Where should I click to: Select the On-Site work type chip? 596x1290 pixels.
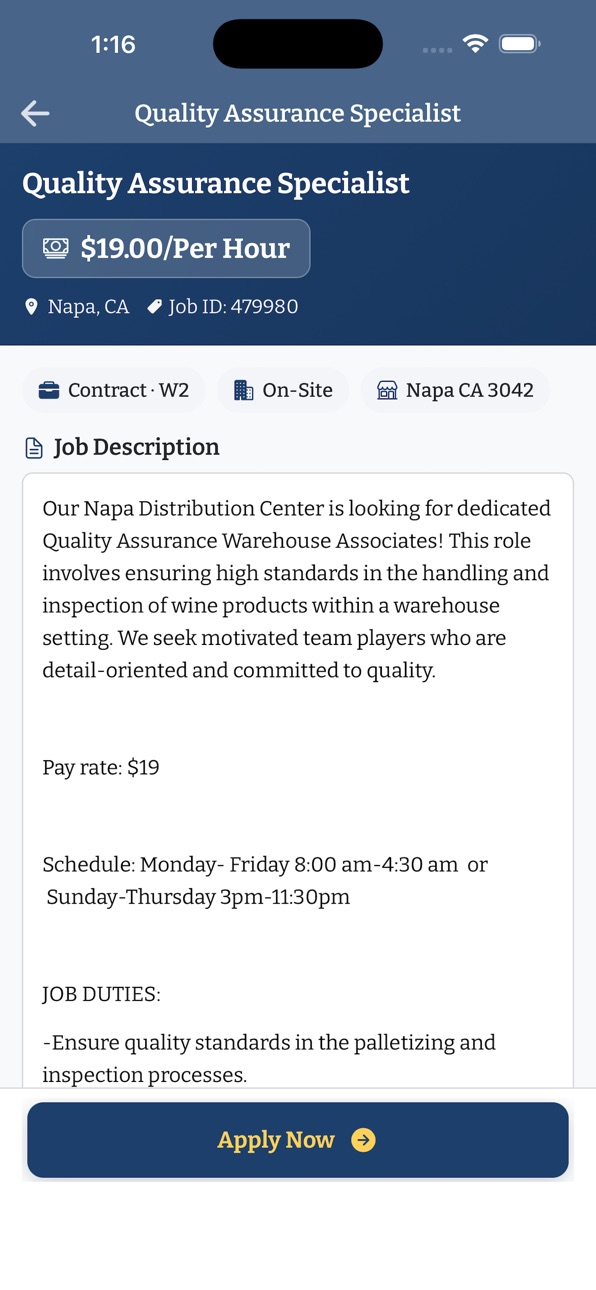(x=283, y=390)
